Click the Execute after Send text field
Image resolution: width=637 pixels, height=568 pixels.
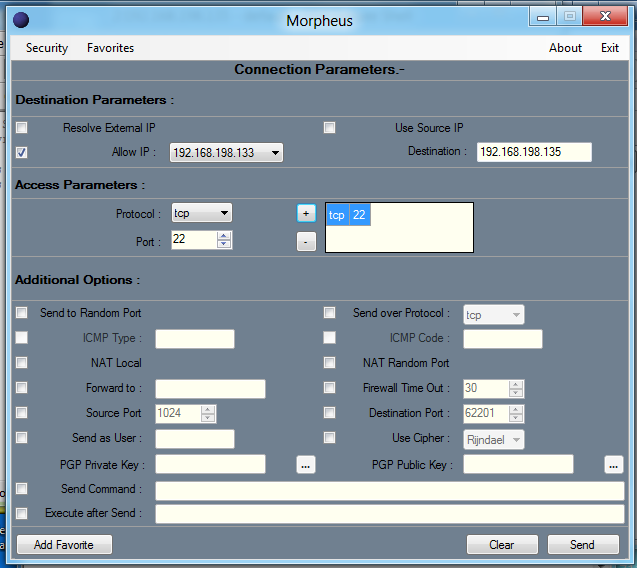click(390, 514)
